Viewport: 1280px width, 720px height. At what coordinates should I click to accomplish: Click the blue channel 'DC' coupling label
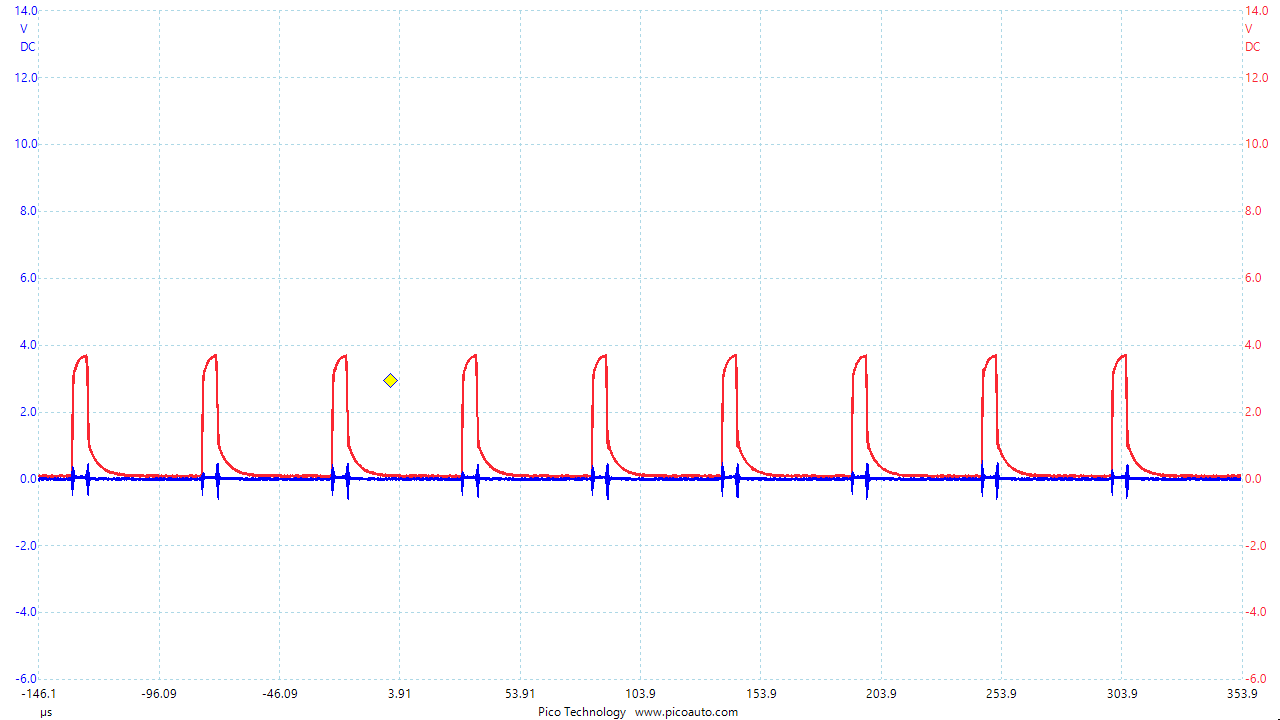[x=28, y=47]
